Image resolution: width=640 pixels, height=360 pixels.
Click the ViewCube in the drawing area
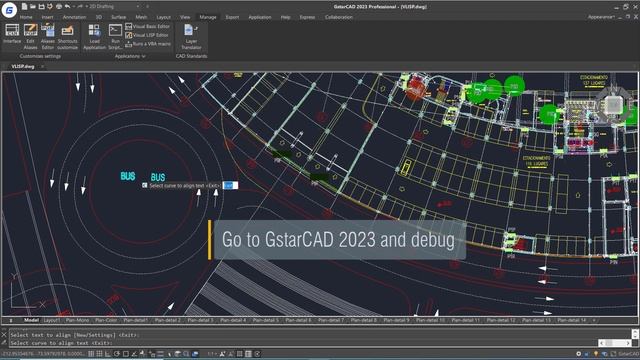tap(613, 105)
